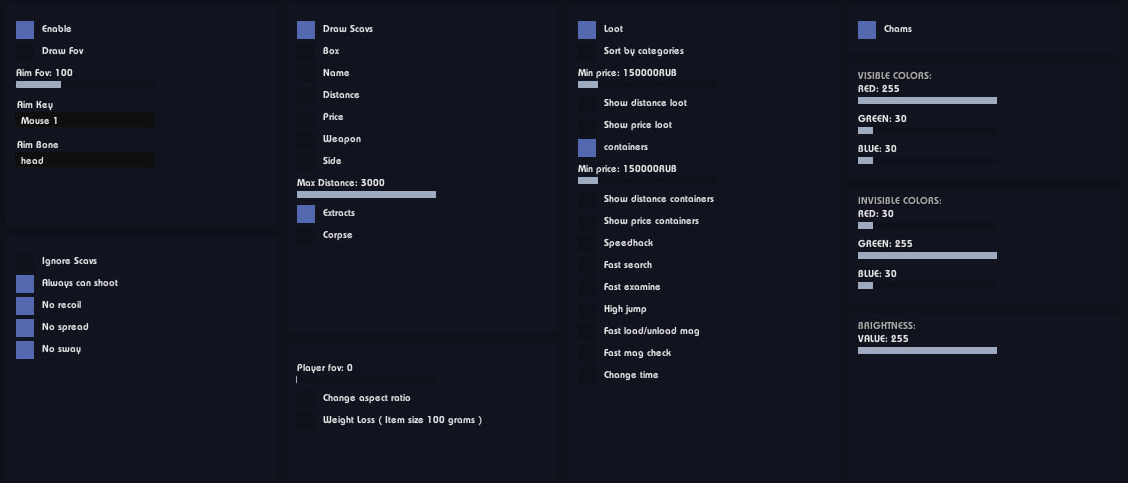Open the Aim Key dropdown showing Mouse 1
The height and width of the screenshot is (483, 1128).
[85, 120]
